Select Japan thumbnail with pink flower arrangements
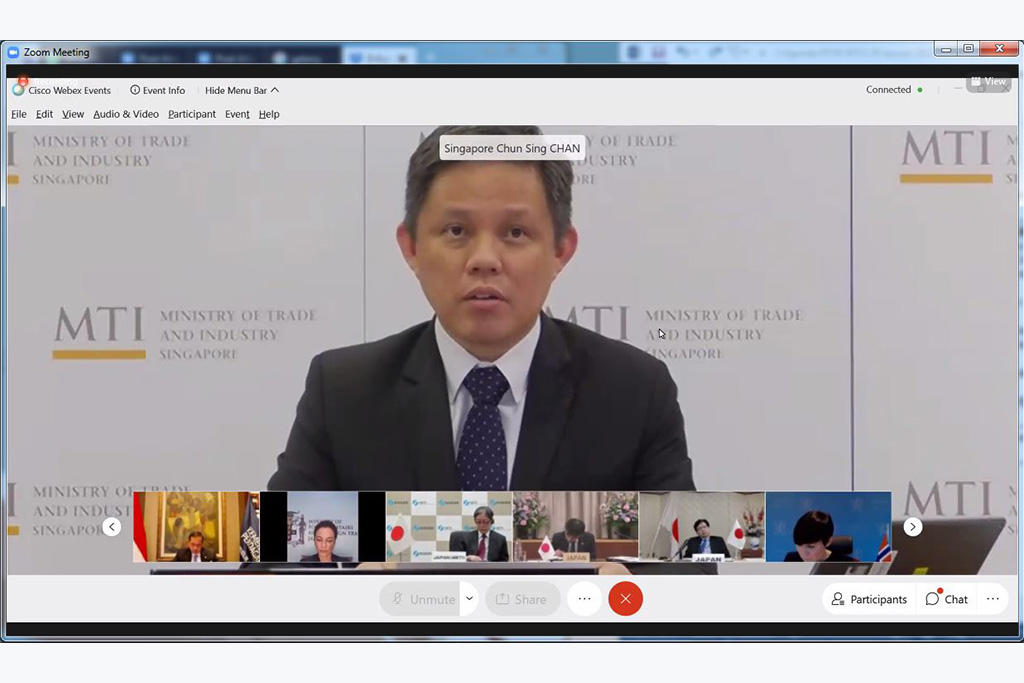The width and height of the screenshot is (1024, 683). [x=576, y=527]
